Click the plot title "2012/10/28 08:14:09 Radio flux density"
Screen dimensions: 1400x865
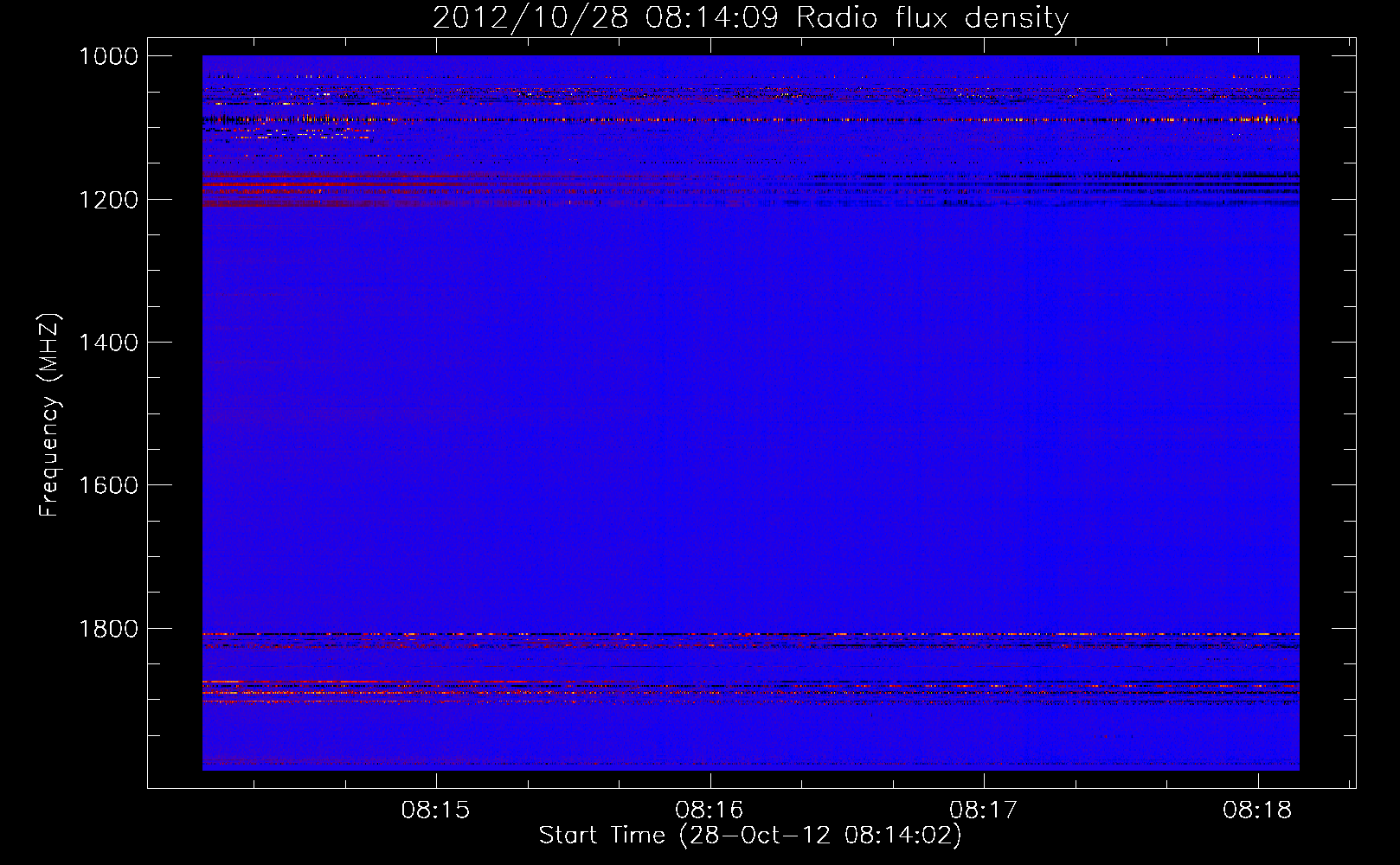(750, 18)
